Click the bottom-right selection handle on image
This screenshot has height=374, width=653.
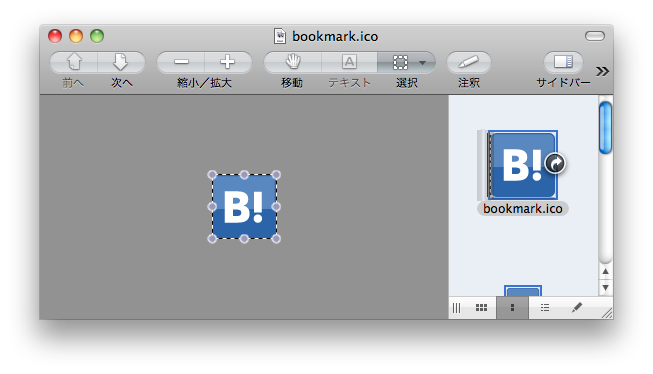click(x=276, y=239)
